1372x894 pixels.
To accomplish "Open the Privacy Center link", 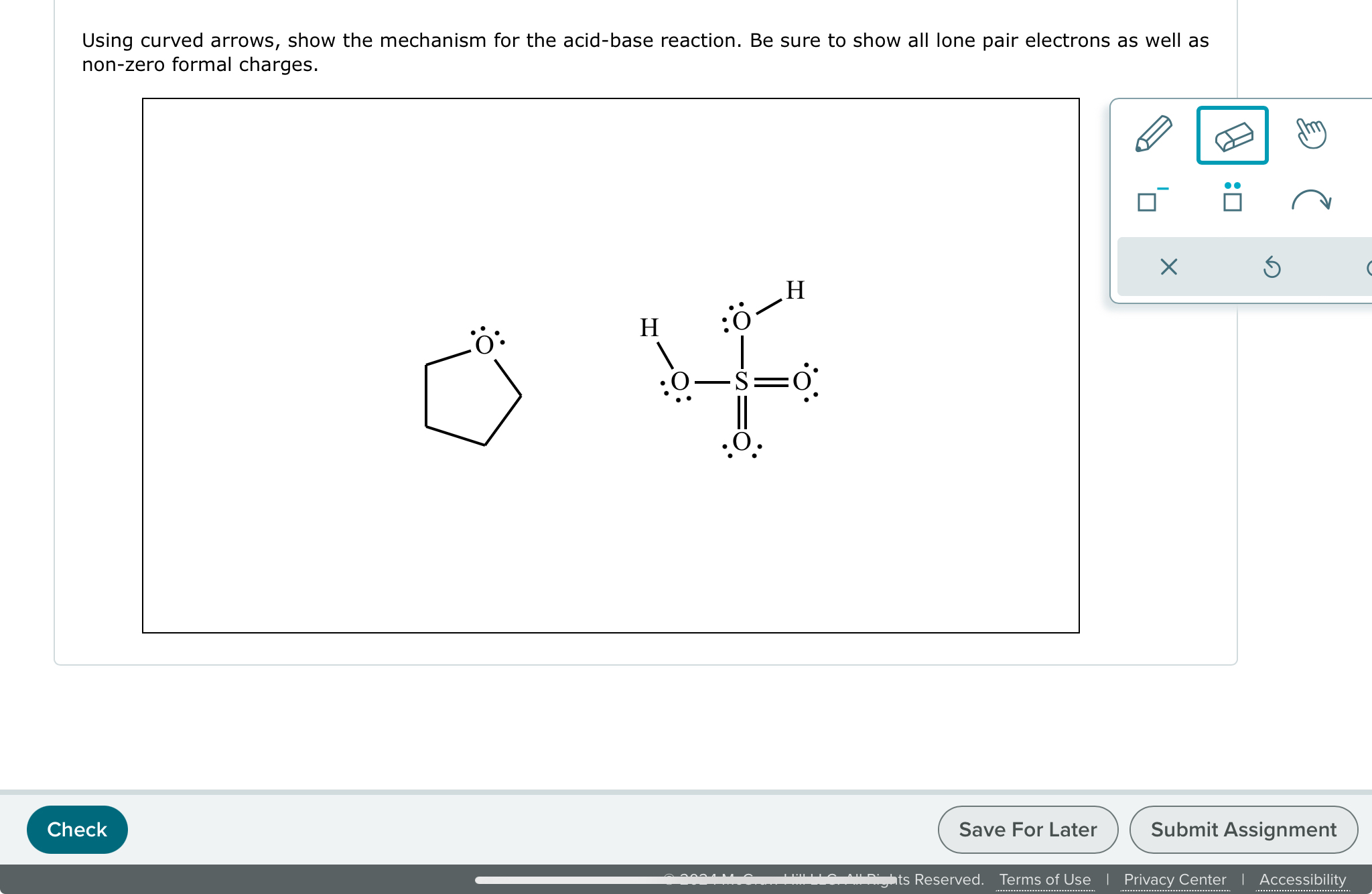I will [x=1174, y=879].
